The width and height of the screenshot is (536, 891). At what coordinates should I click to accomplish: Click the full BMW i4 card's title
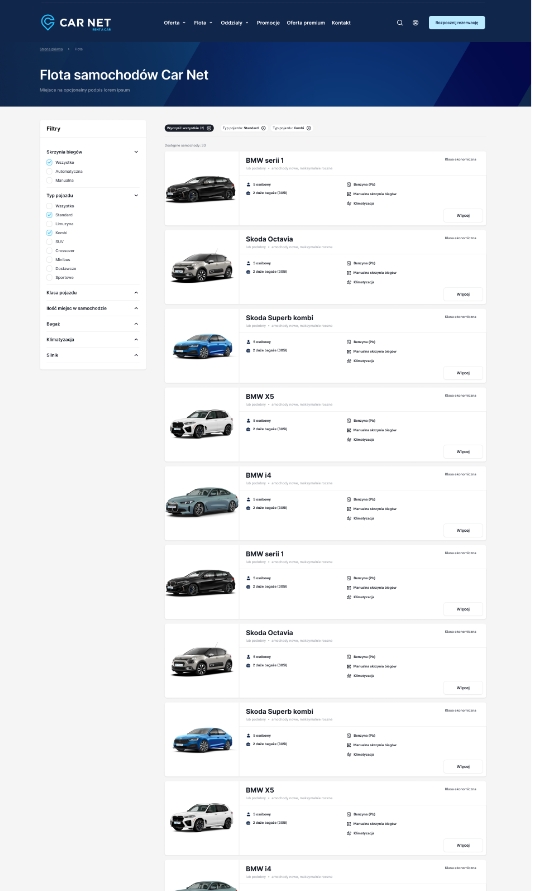tap(258, 476)
